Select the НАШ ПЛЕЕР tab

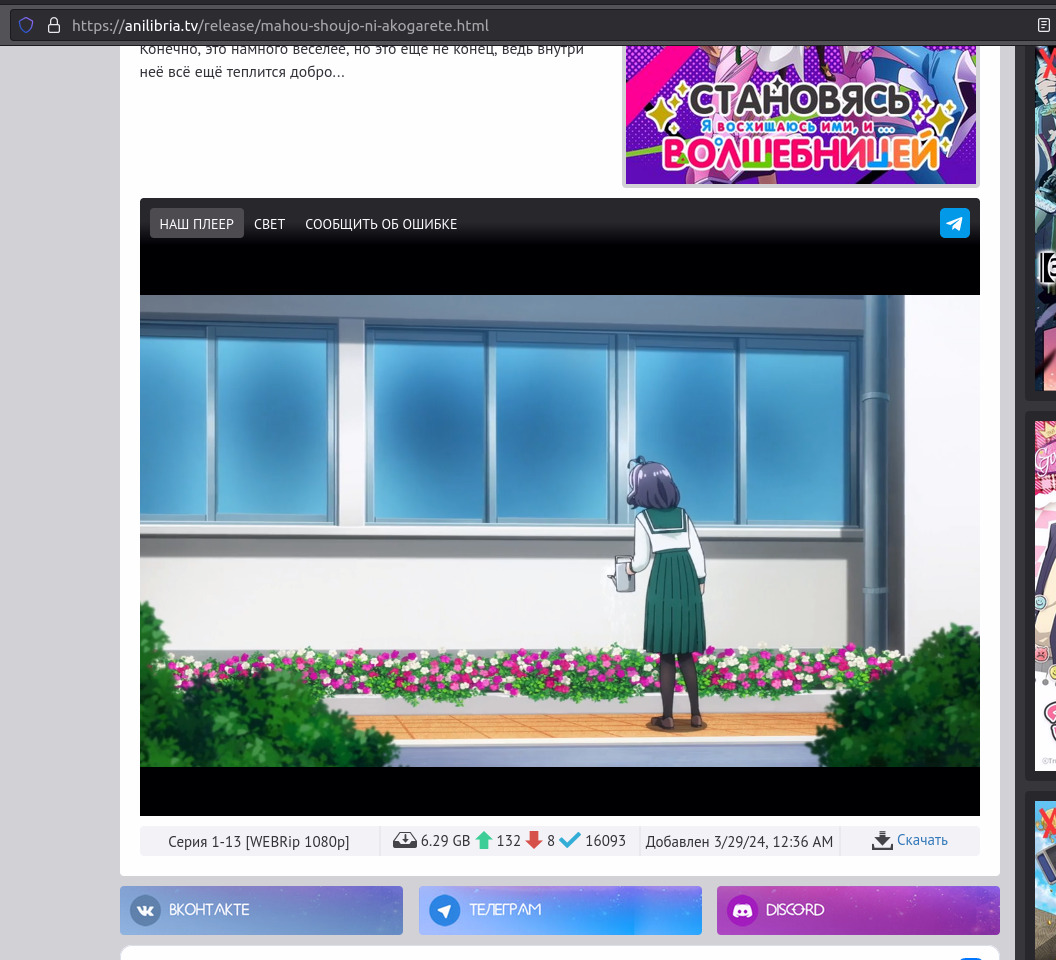tap(196, 224)
